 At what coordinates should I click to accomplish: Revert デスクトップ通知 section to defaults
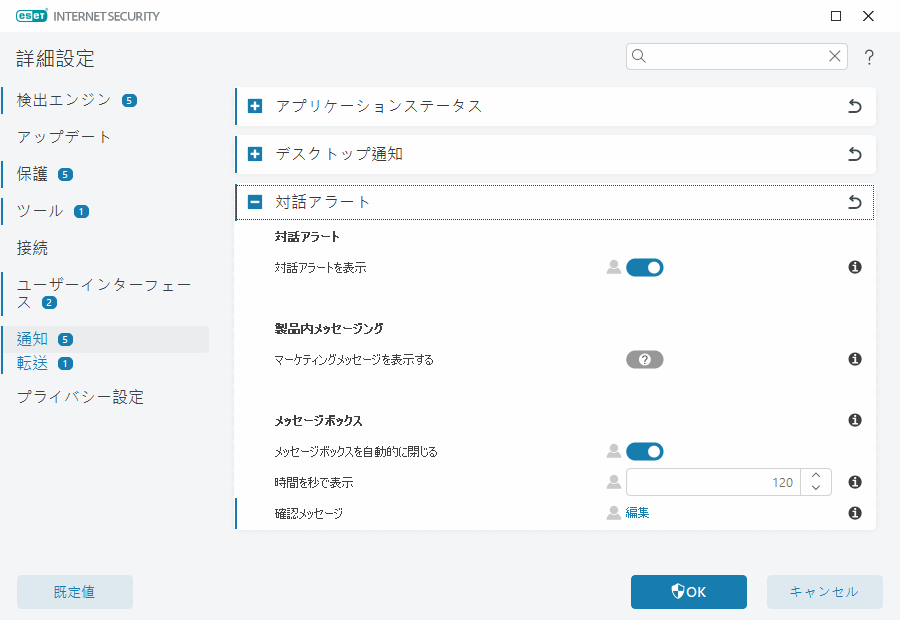[x=855, y=154]
